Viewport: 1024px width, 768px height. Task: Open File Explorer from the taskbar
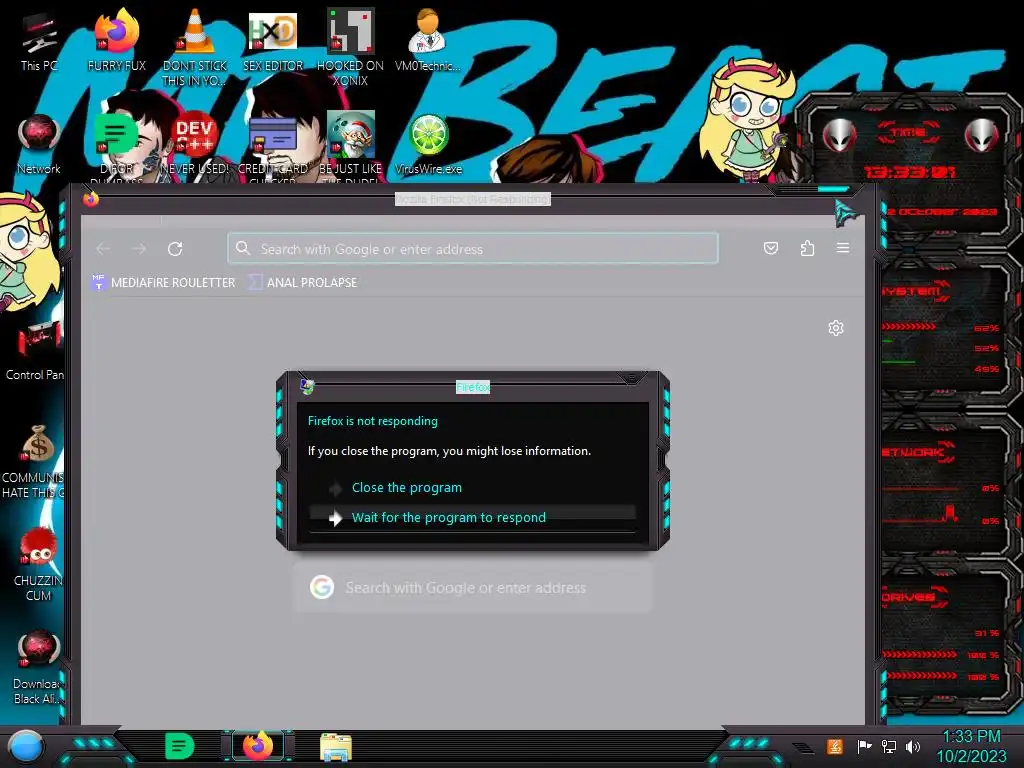[x=336, y=747]
